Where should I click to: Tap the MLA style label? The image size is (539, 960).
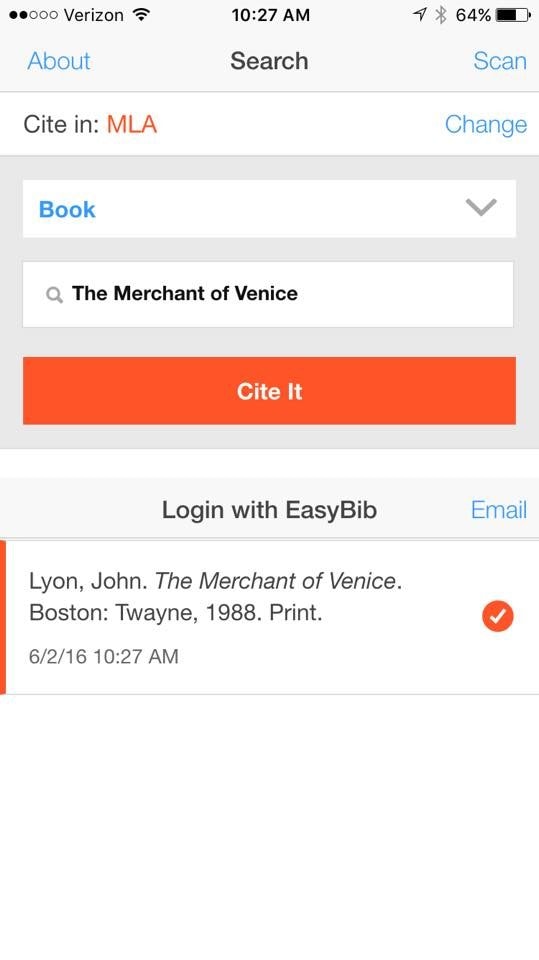pos(132,124)
